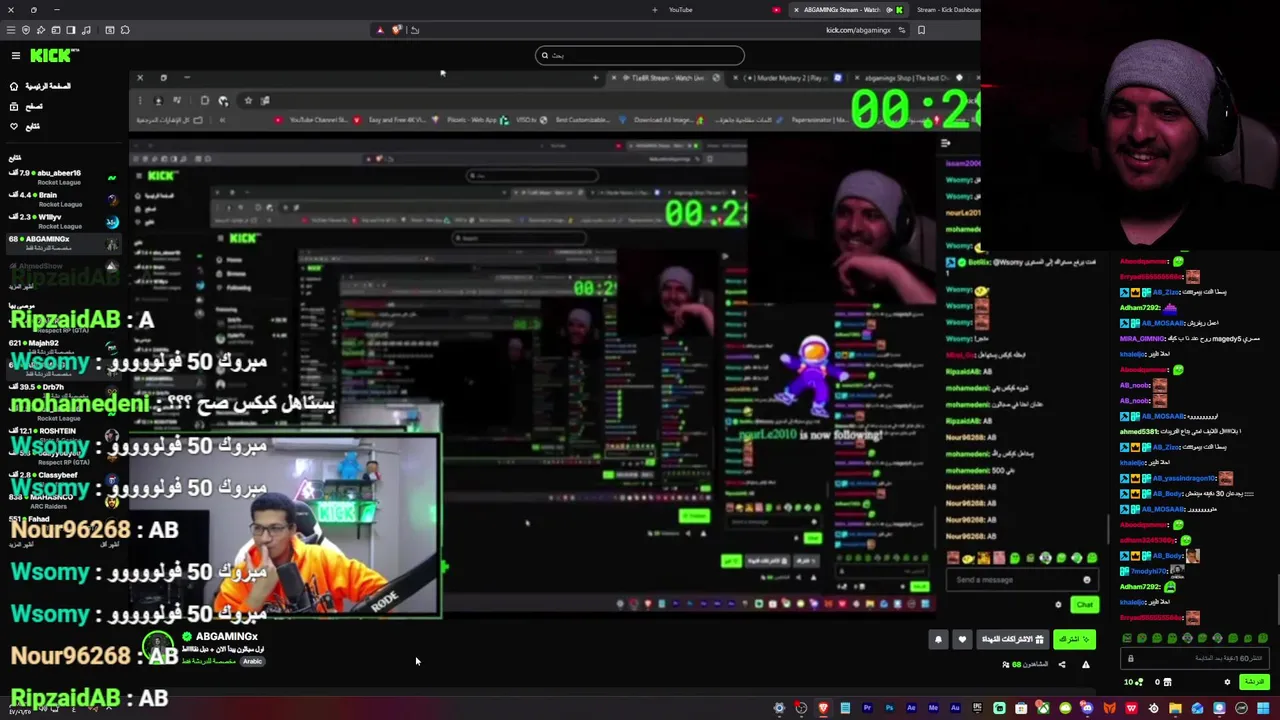
Task: Click the green Chat button in streamed chat
Action: point(1085,605)
